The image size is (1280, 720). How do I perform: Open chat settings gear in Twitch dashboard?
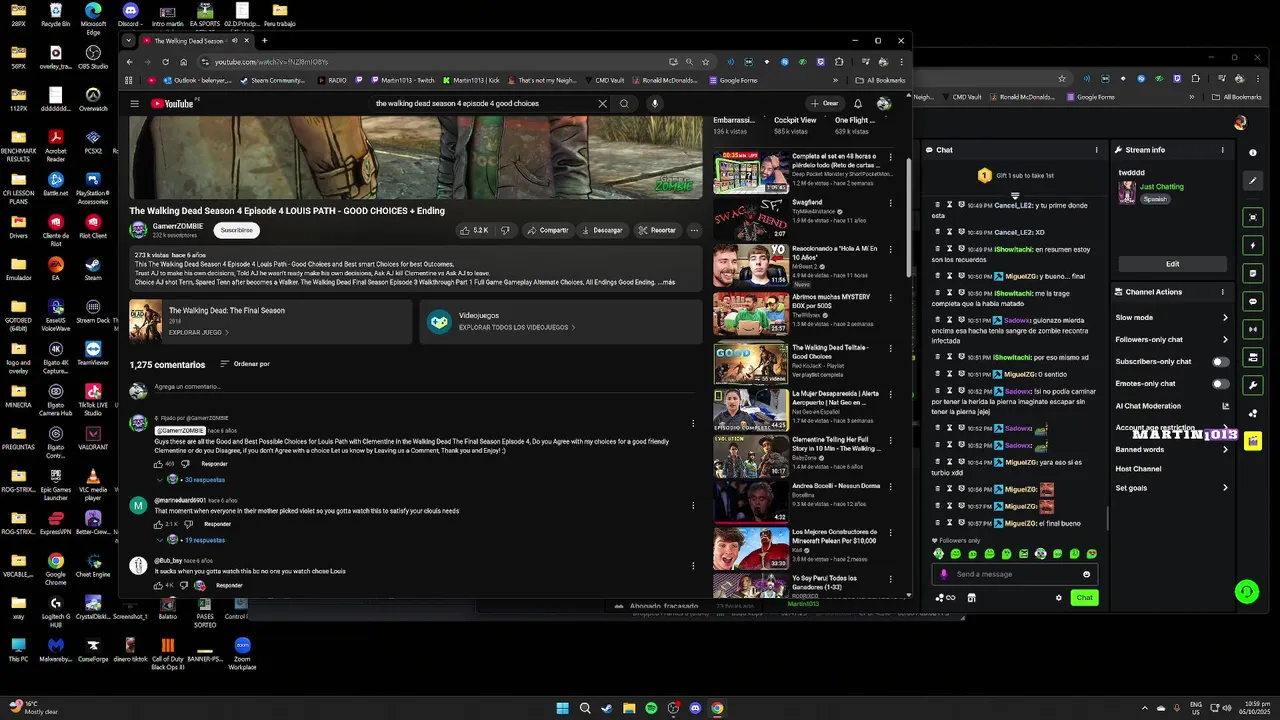pyautogui.click(x=1059, y=598)
